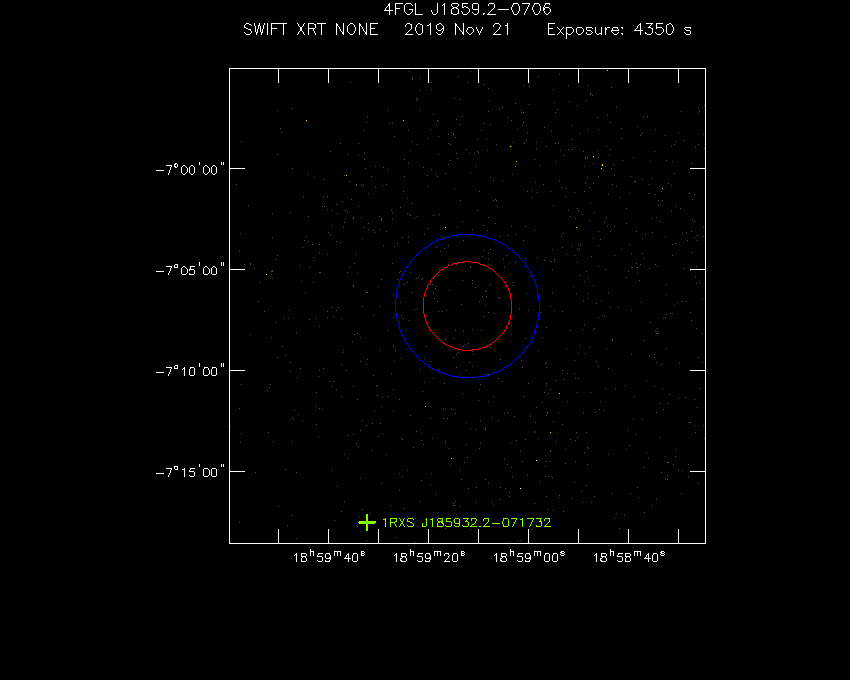Click the 18h59m20s right ascension label

pyautogui.click(x=429, y=557)
